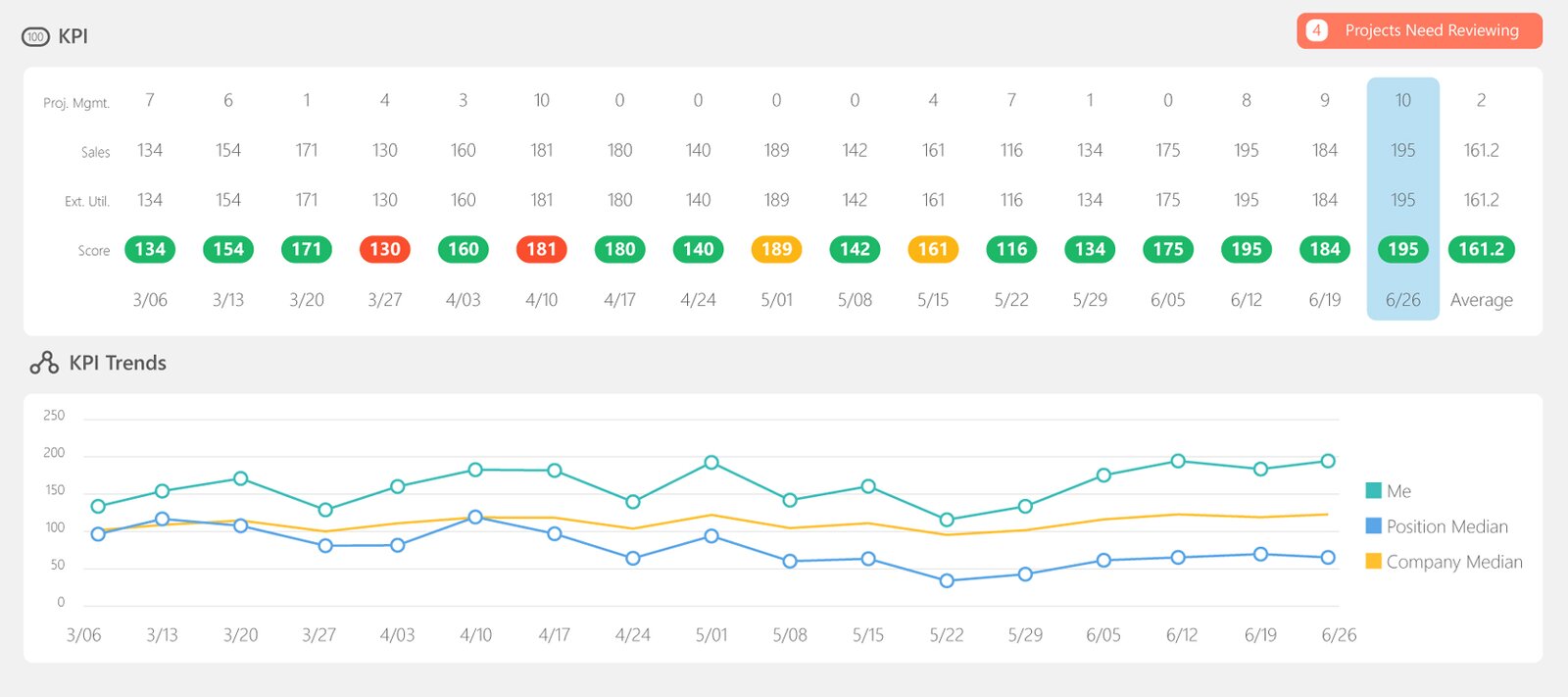Click Proj. Mgmt. value 10 under 4/10
This screenshot has width=1568, height=697.
(x=542, y=100)
